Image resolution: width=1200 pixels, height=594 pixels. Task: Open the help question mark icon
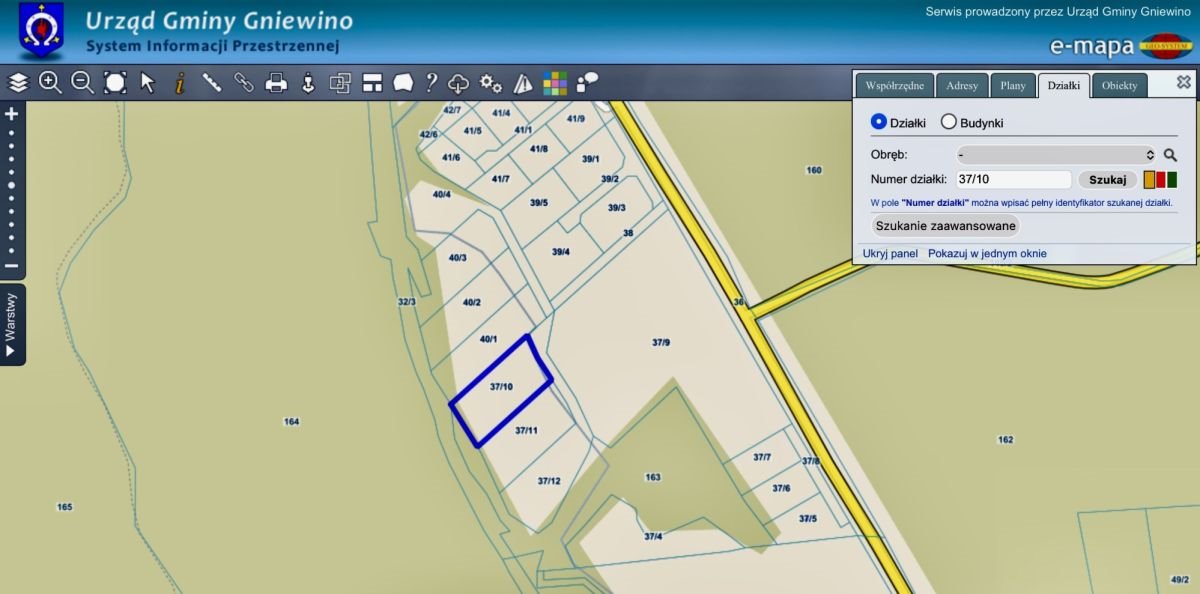point(431,83)
